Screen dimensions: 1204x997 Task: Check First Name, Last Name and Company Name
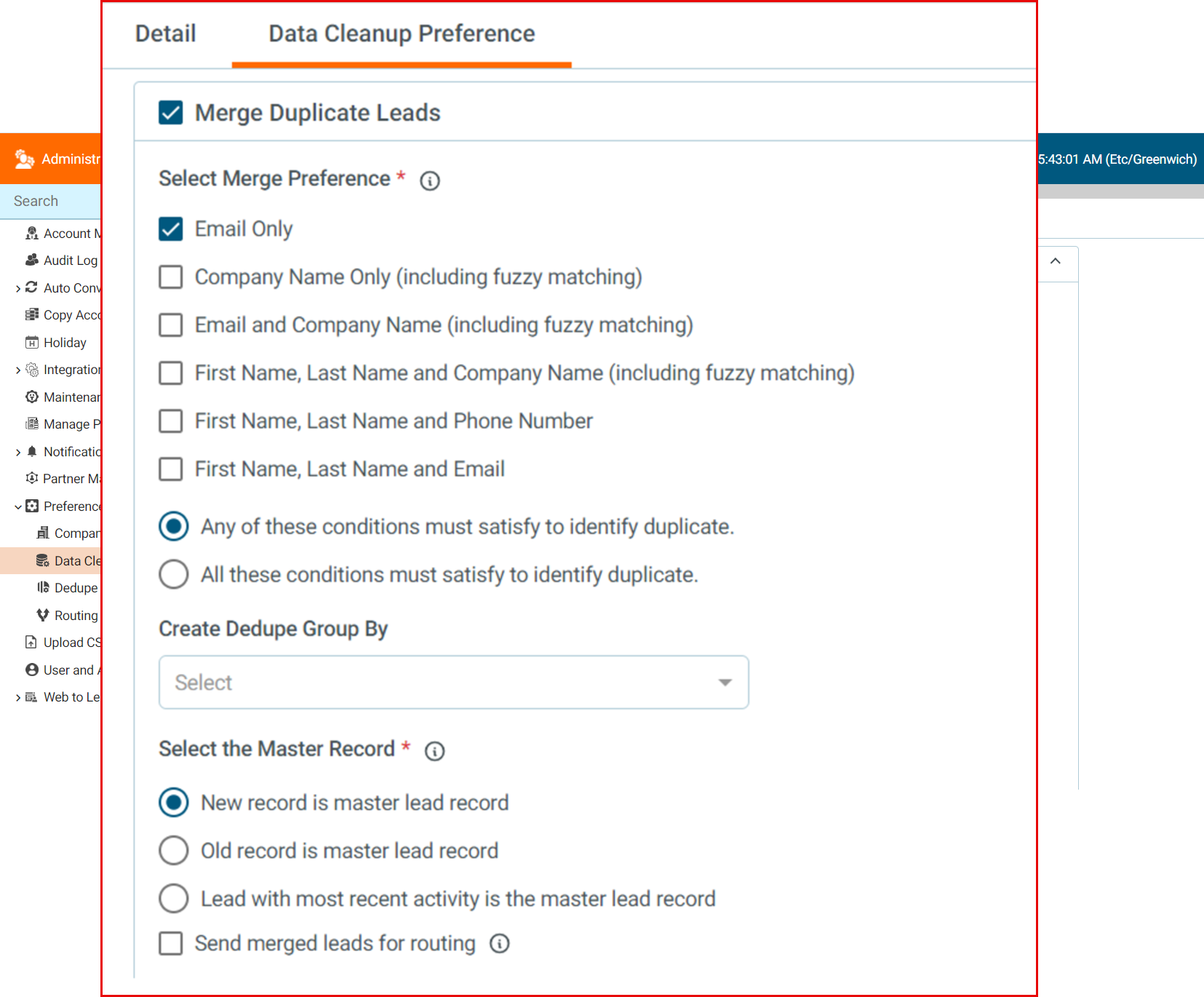point(171,373)
